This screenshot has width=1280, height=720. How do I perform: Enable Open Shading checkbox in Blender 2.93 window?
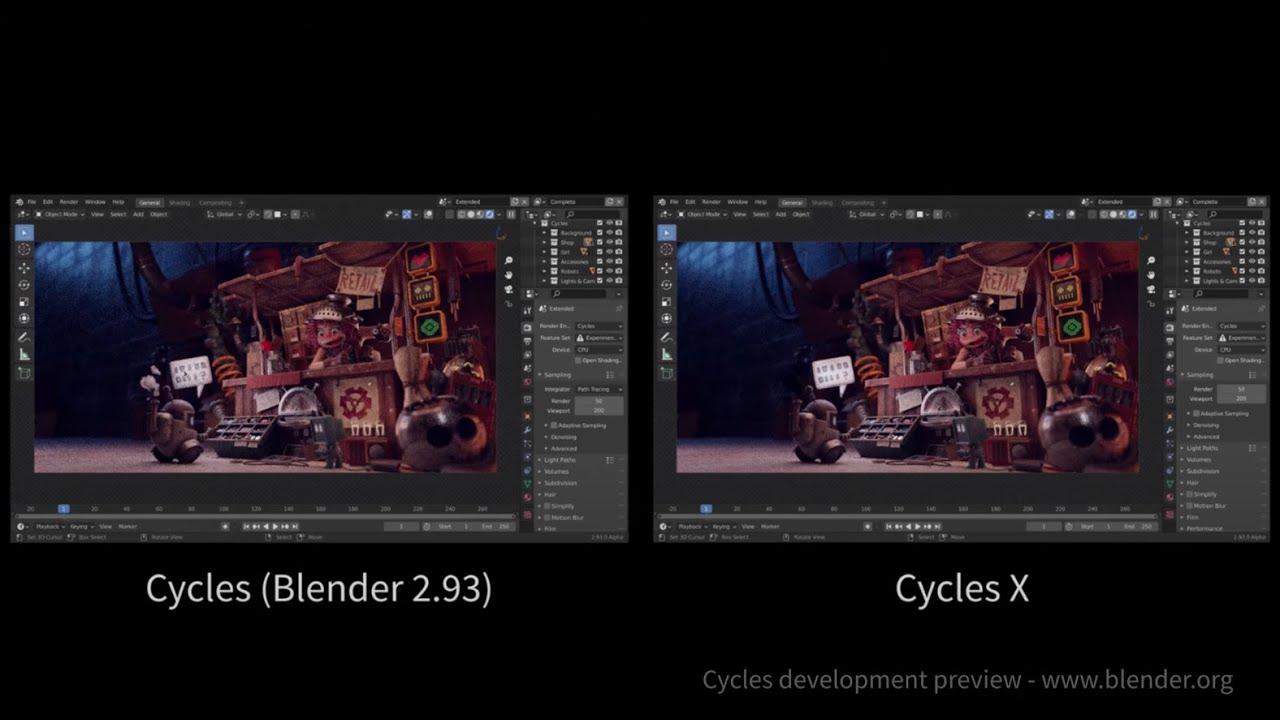(578, 360)
